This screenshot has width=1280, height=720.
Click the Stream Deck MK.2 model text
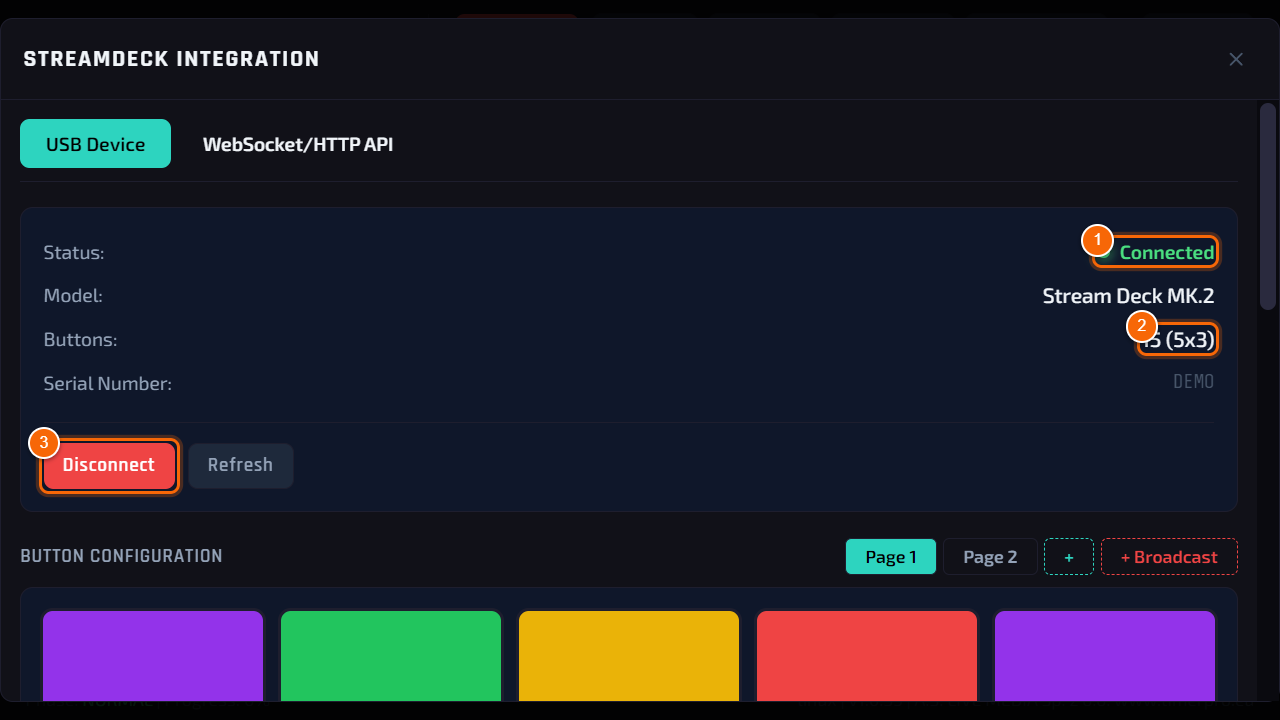[1128, 296]
